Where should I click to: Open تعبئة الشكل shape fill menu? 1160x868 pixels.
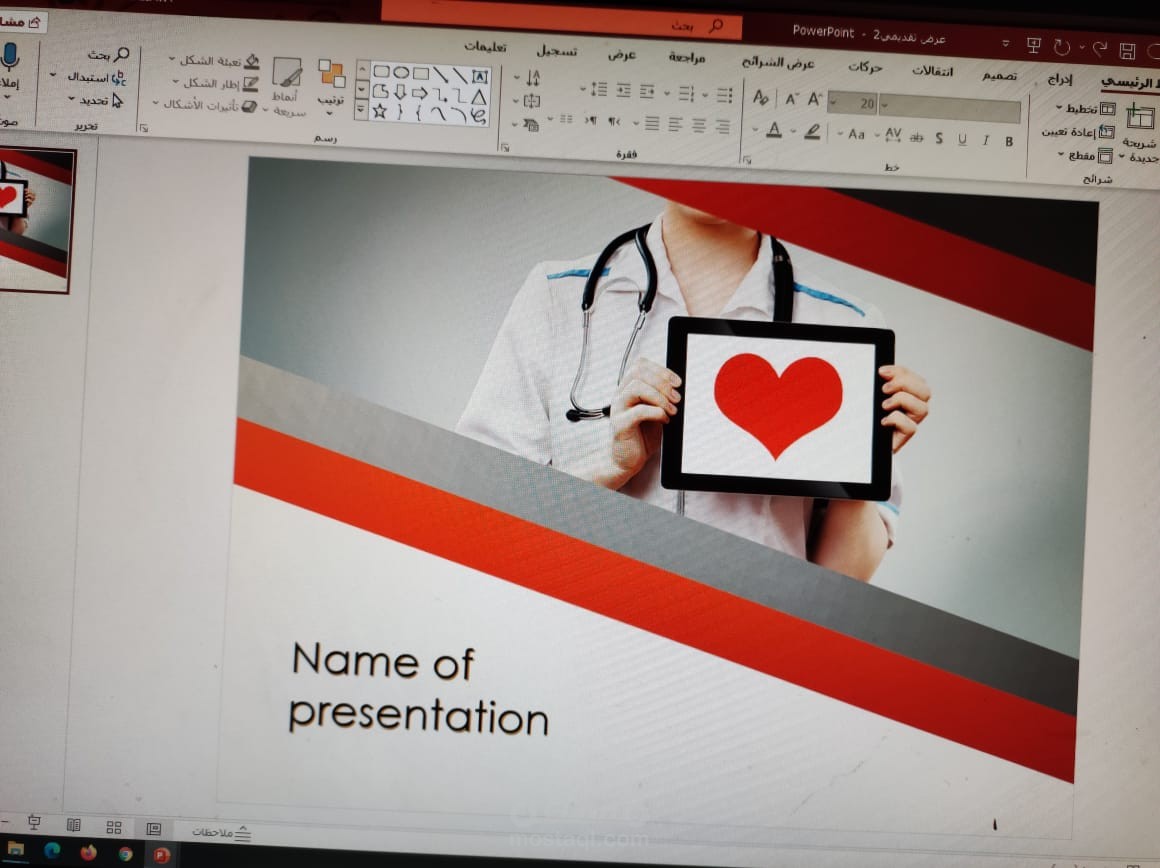[215, 60]
